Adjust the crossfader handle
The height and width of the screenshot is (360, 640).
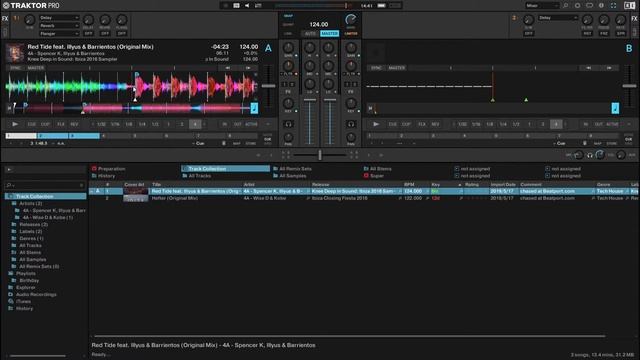point(320,155)
